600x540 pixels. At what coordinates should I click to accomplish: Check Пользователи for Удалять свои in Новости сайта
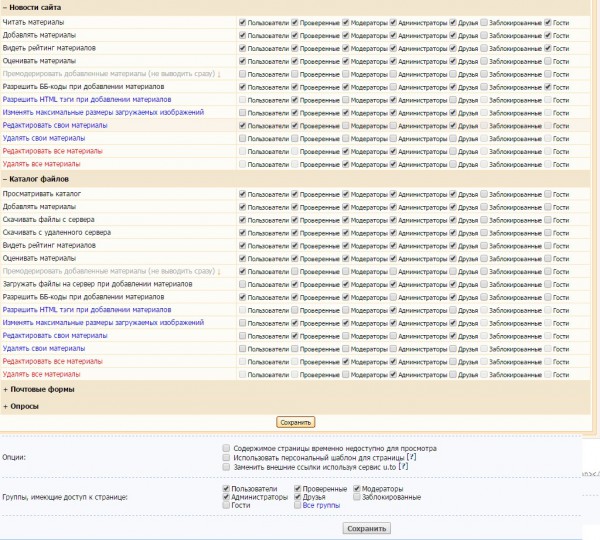pyautogui.click(x=242, y=138)
